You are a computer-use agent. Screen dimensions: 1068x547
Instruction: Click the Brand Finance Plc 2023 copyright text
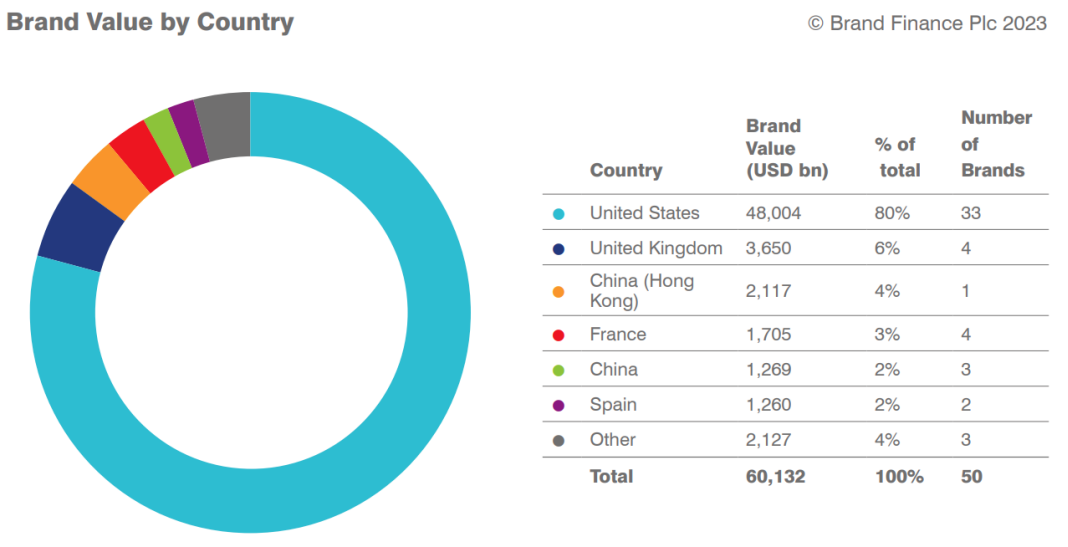pyautogui.click(x=927, y=23)
